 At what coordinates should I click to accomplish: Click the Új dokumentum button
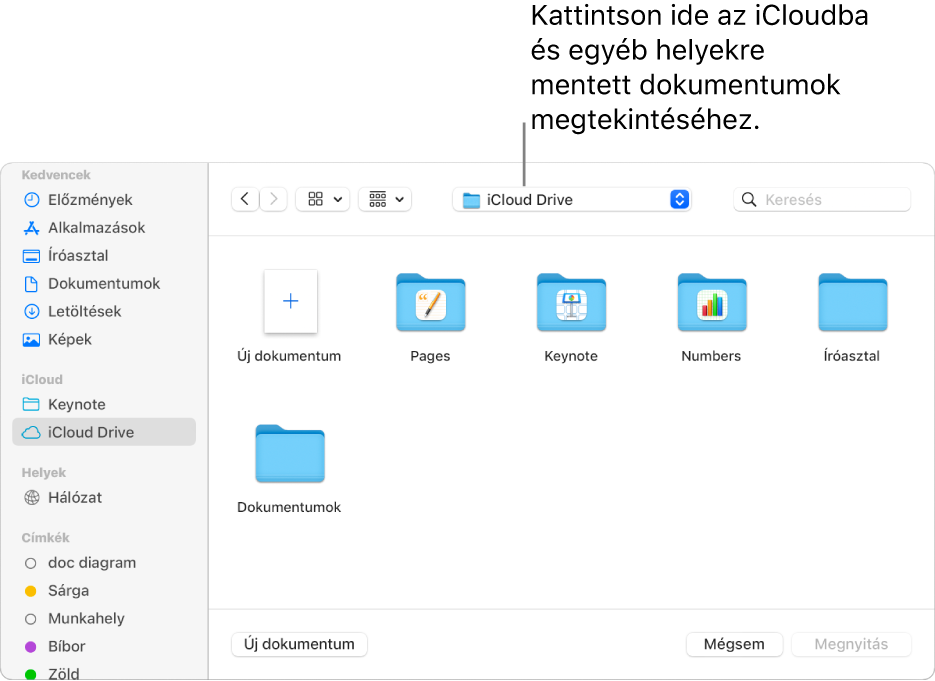click(299, 644)
